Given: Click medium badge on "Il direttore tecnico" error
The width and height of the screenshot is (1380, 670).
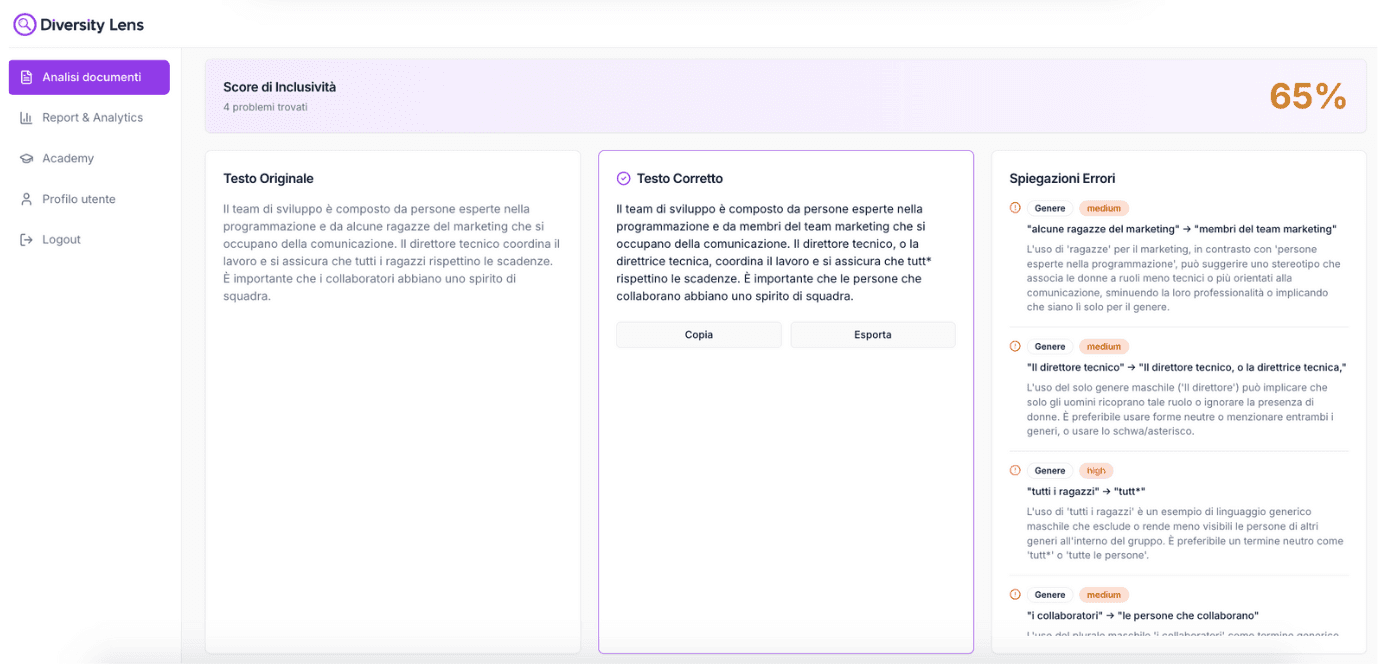Looking at the screenshot, I should click(1104, 346).
